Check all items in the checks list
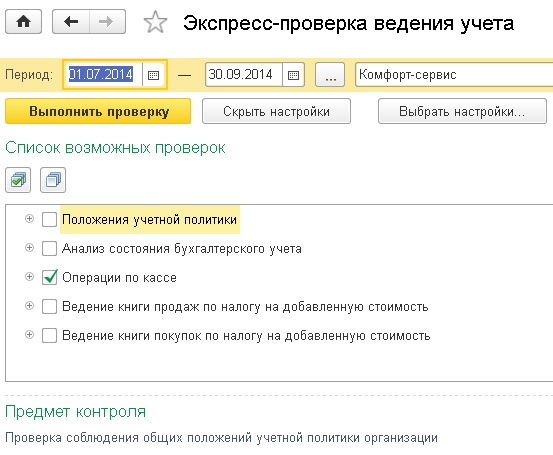Screen dimensions: 553x455 pyautogui.click(x=18, y=180)
